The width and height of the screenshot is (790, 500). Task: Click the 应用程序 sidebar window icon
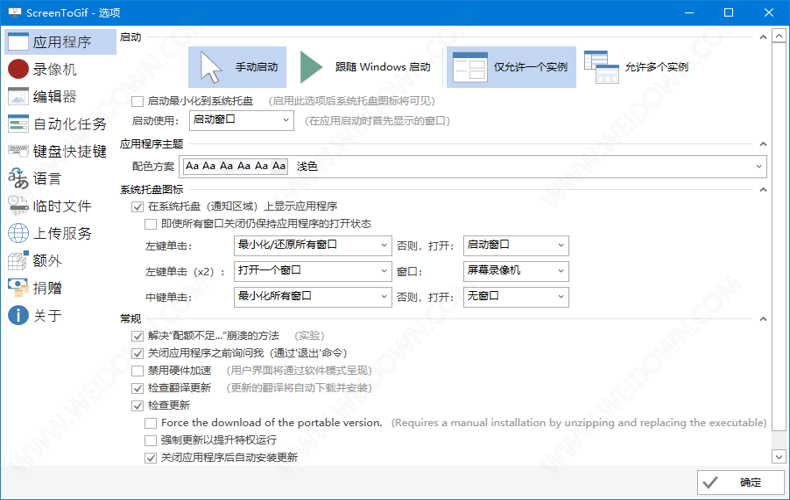18,41
